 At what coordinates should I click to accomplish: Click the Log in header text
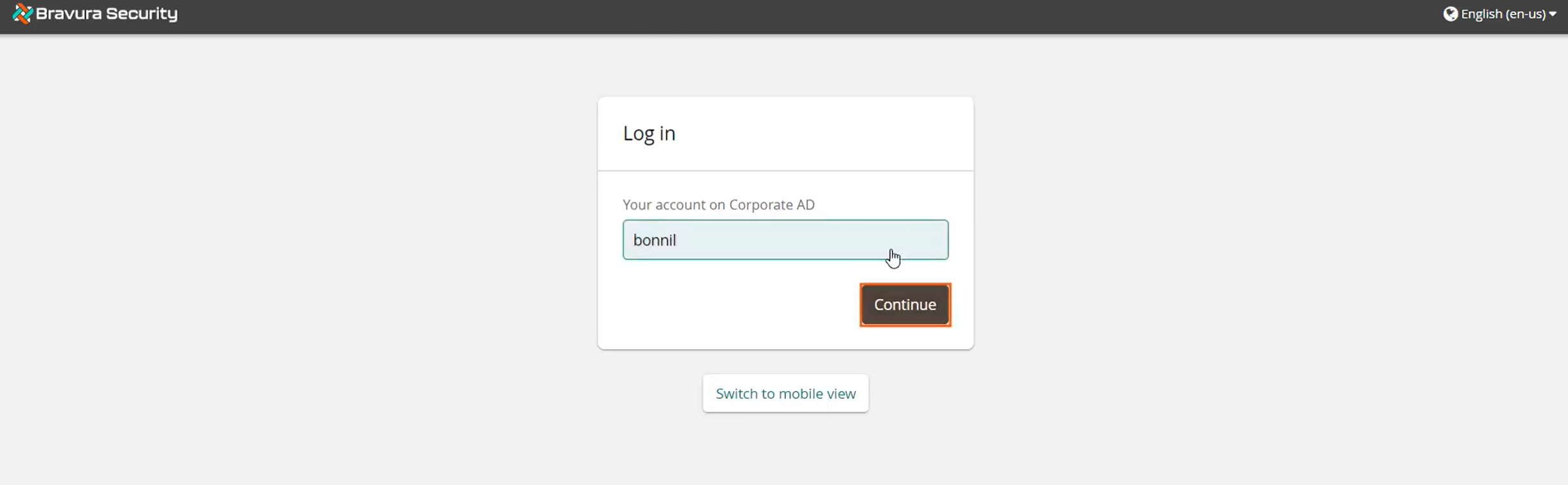[x=648, y=133]
